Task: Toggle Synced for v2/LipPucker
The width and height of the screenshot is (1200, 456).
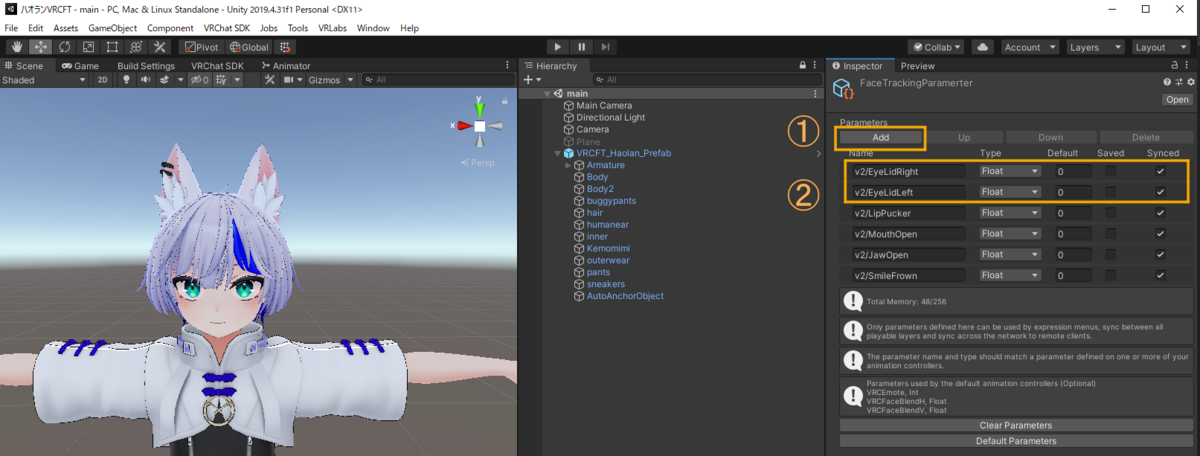Action: pos(1160,213)
